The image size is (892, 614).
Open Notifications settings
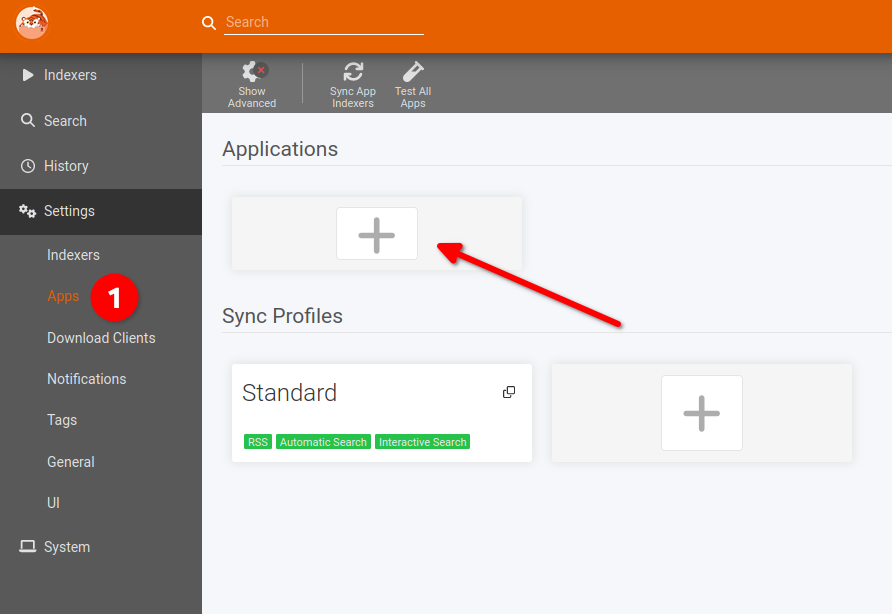point(86,379)
